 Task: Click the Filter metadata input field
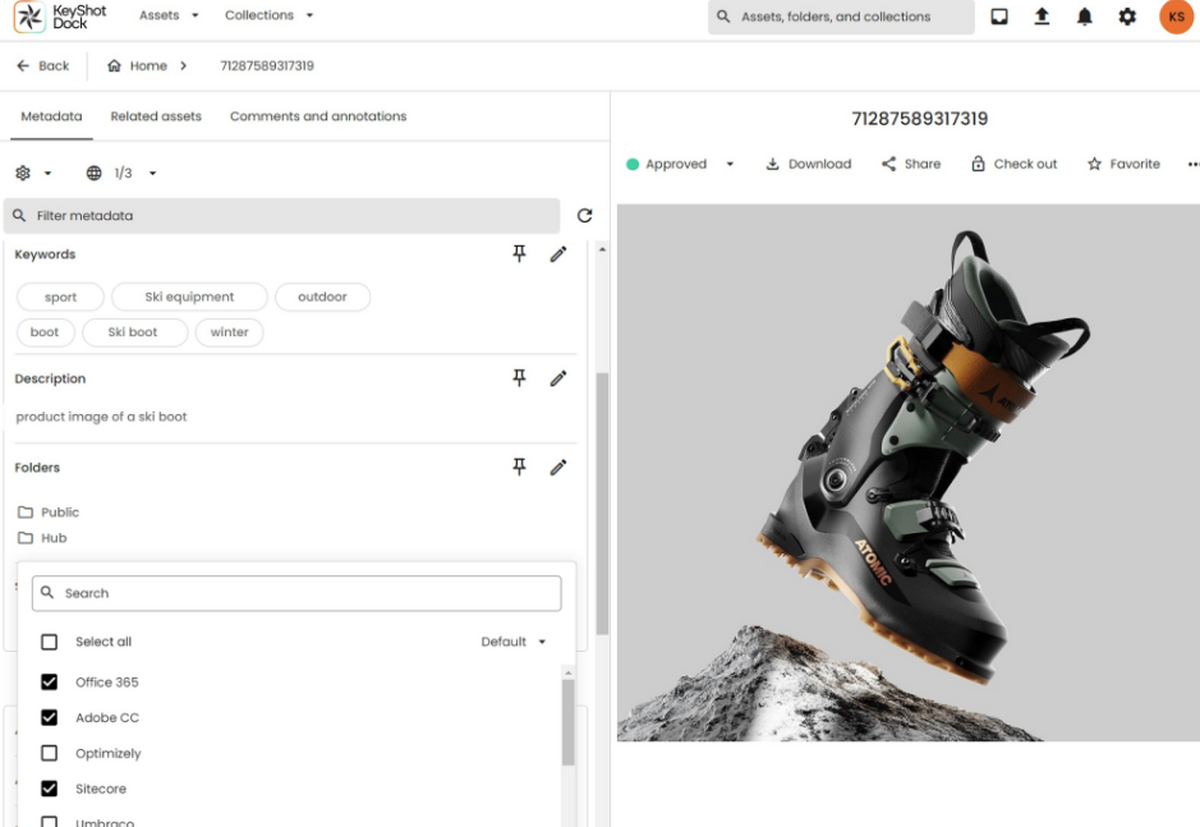282,215
